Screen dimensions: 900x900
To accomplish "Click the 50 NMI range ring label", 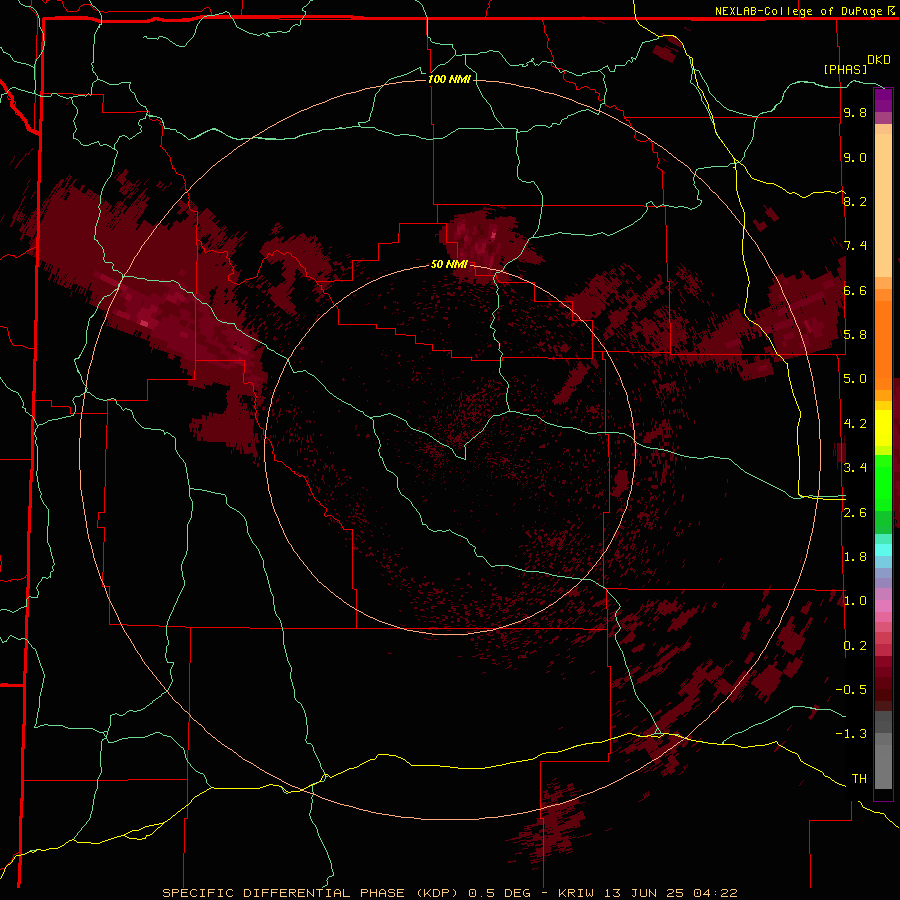I will tap(449, 264).
